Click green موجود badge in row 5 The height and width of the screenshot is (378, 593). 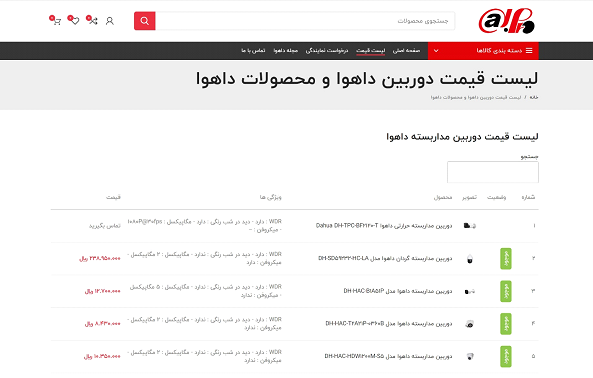point(506,356)
